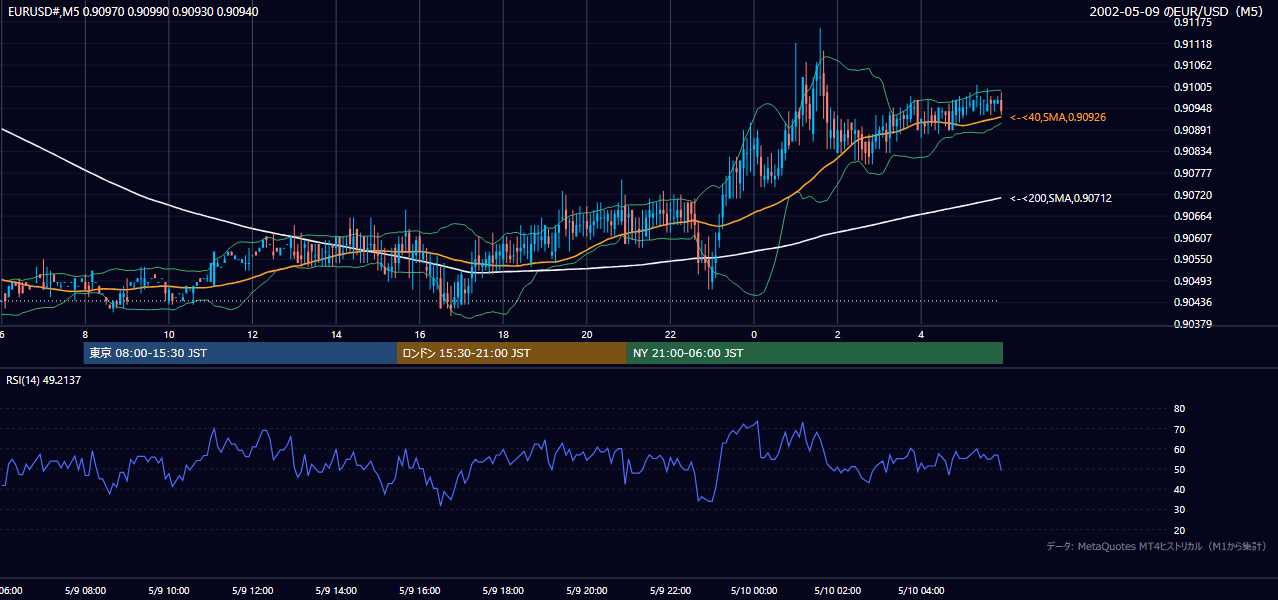1278x600 pixels.
Task: Click hour label 2 under the price chart
Action: (x=838, y=334)
